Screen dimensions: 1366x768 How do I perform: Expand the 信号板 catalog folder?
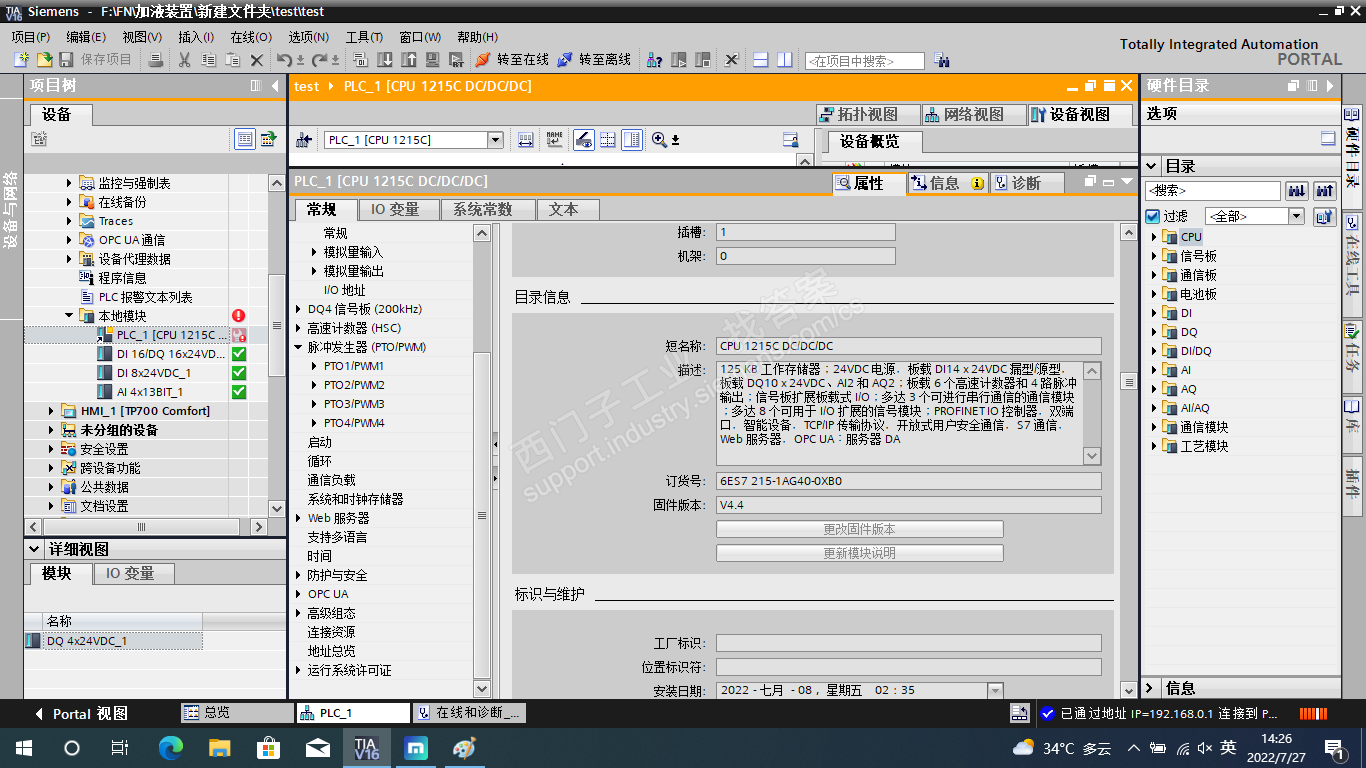tap(1153, 256)
